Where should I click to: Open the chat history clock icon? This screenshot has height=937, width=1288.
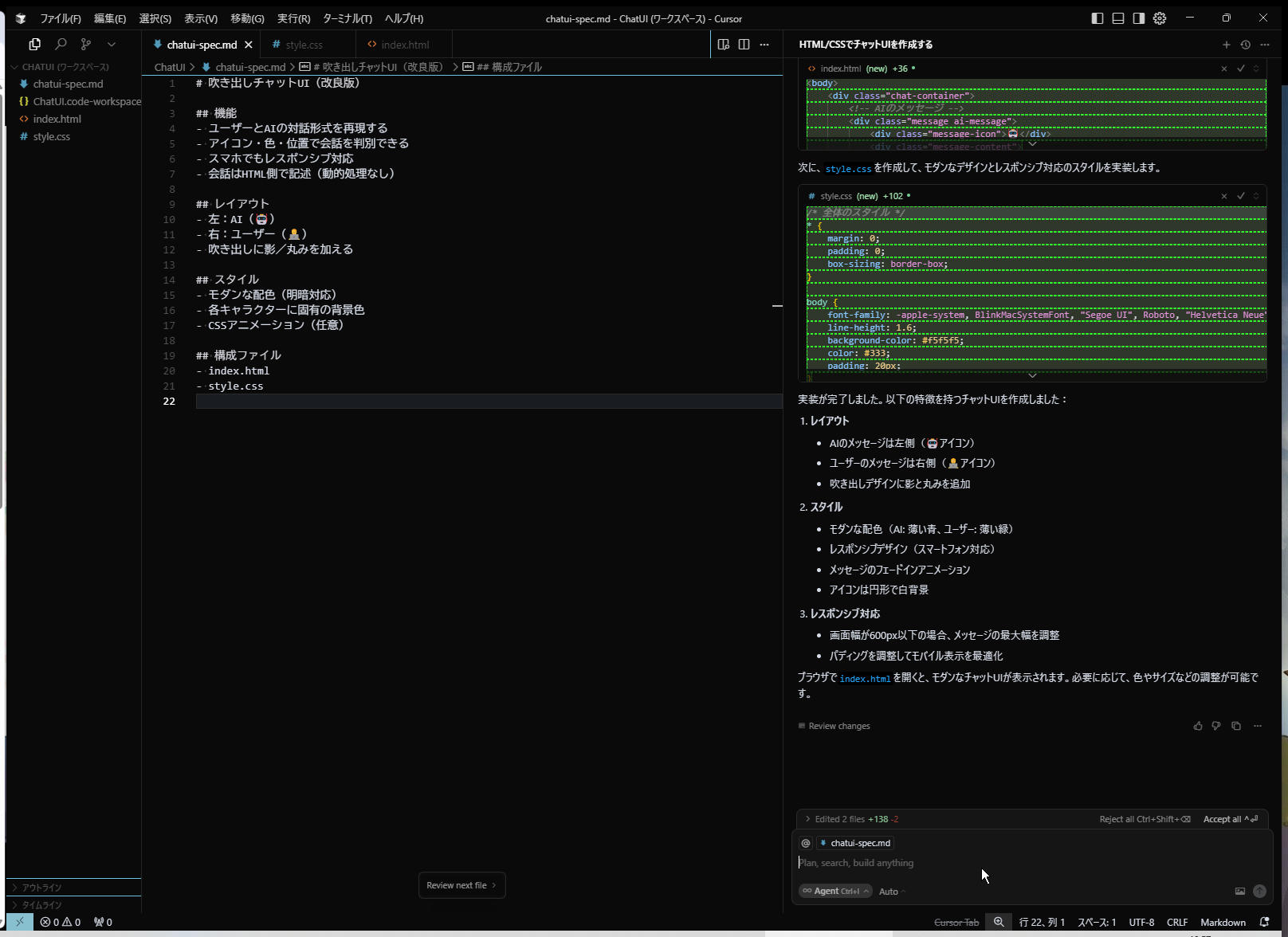click(x=1246, y=45)
